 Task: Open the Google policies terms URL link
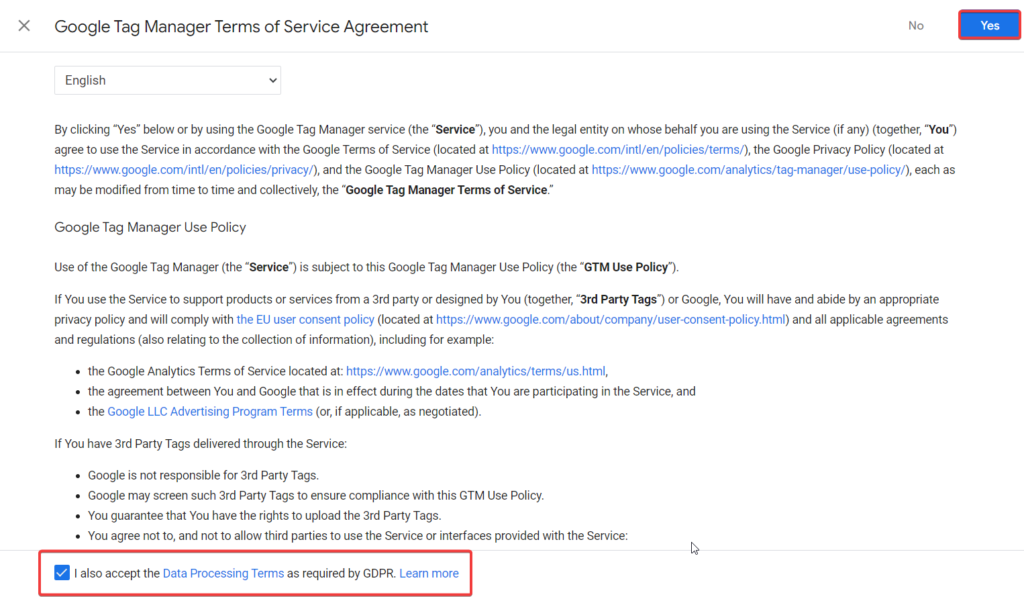tap(618, 150)
